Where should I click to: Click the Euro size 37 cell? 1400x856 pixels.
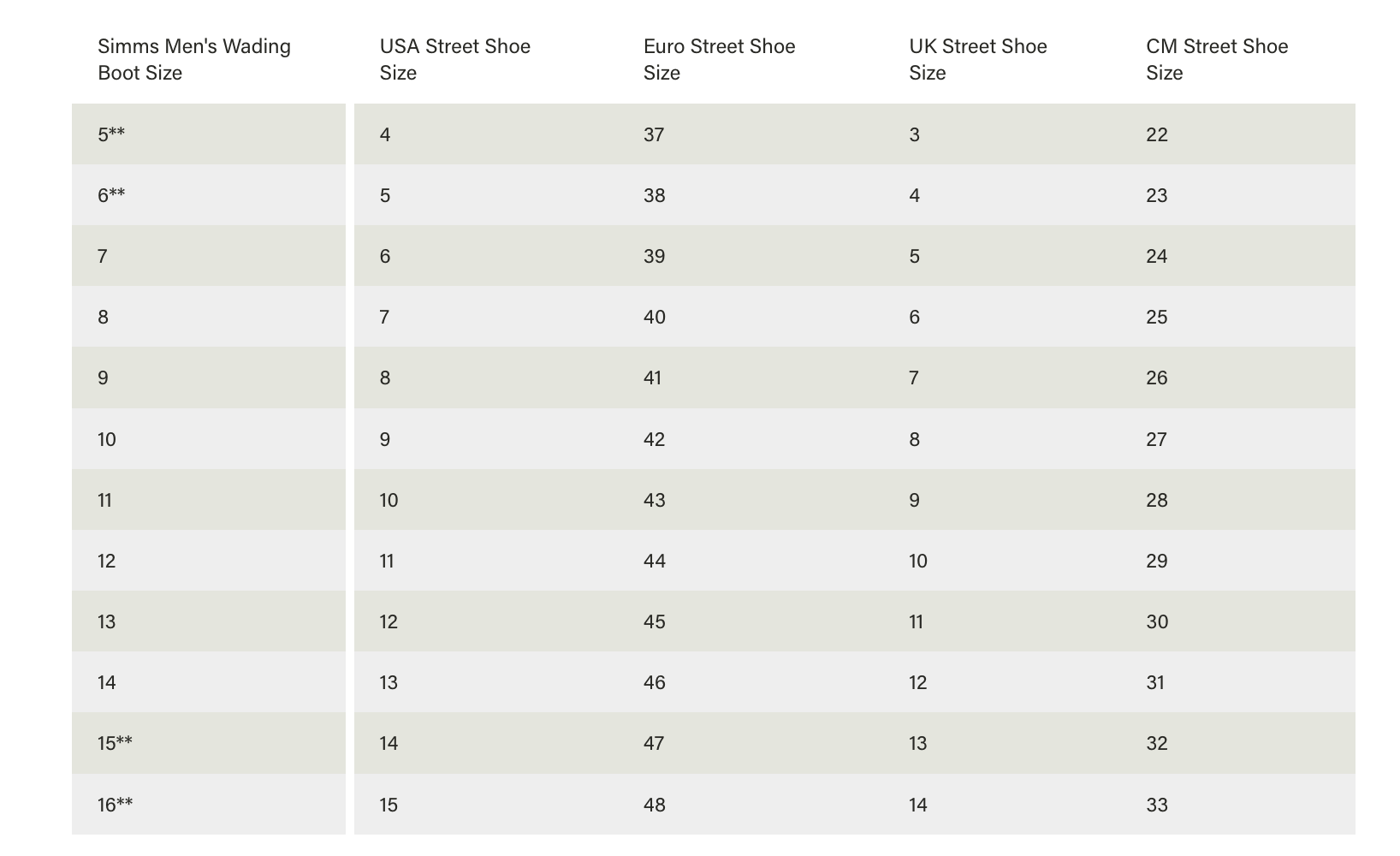pyautogui.click(x=654, y=134)
